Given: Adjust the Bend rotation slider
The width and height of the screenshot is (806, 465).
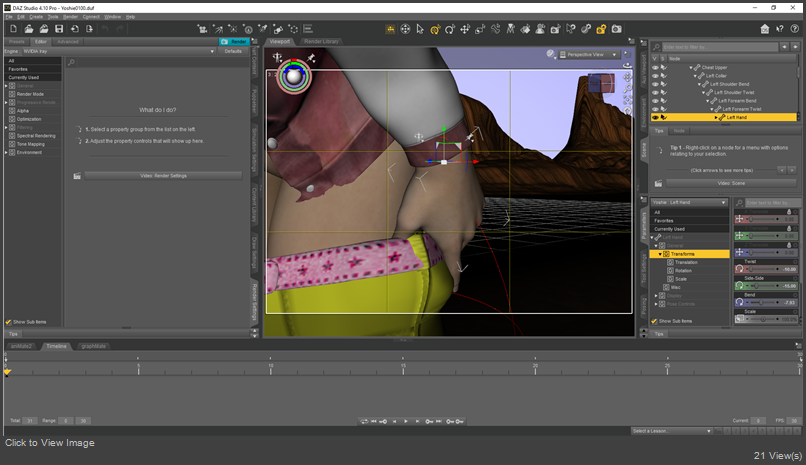Looking at the screenshot, I should point(763,303).
